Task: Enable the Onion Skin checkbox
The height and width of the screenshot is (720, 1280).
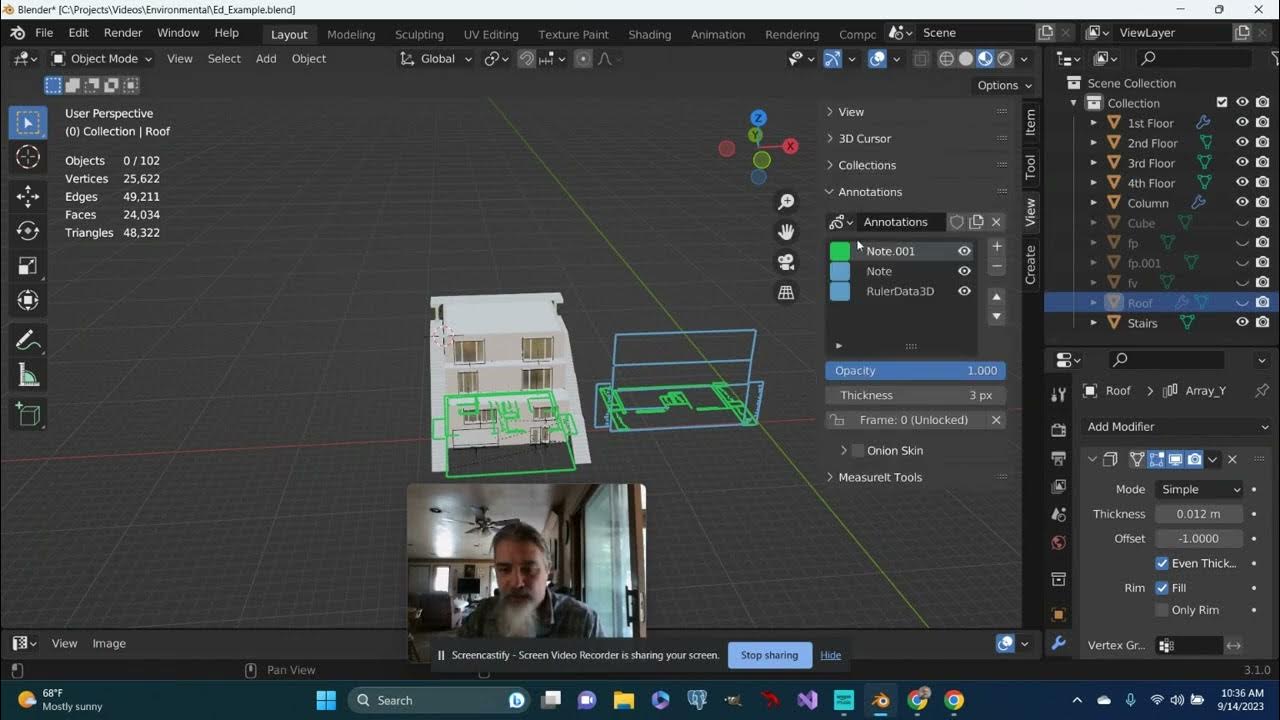Action: (x=857, y=451)
